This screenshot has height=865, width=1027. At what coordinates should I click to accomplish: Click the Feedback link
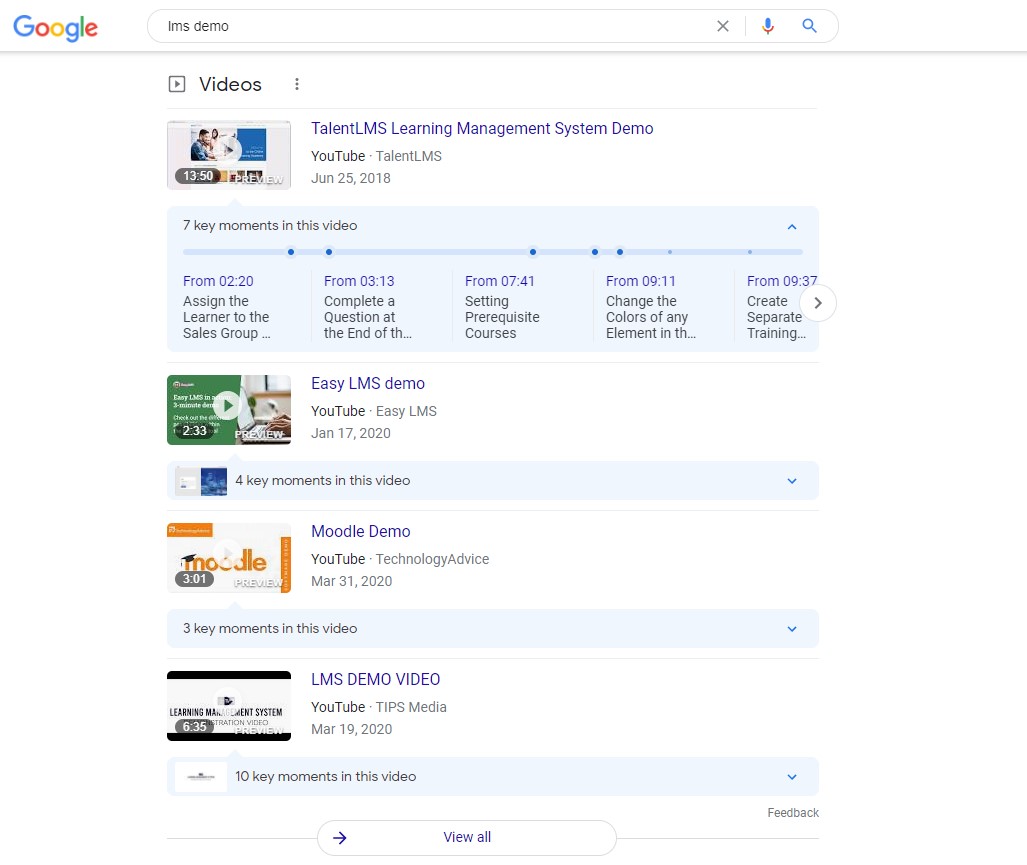click(793, 813)
